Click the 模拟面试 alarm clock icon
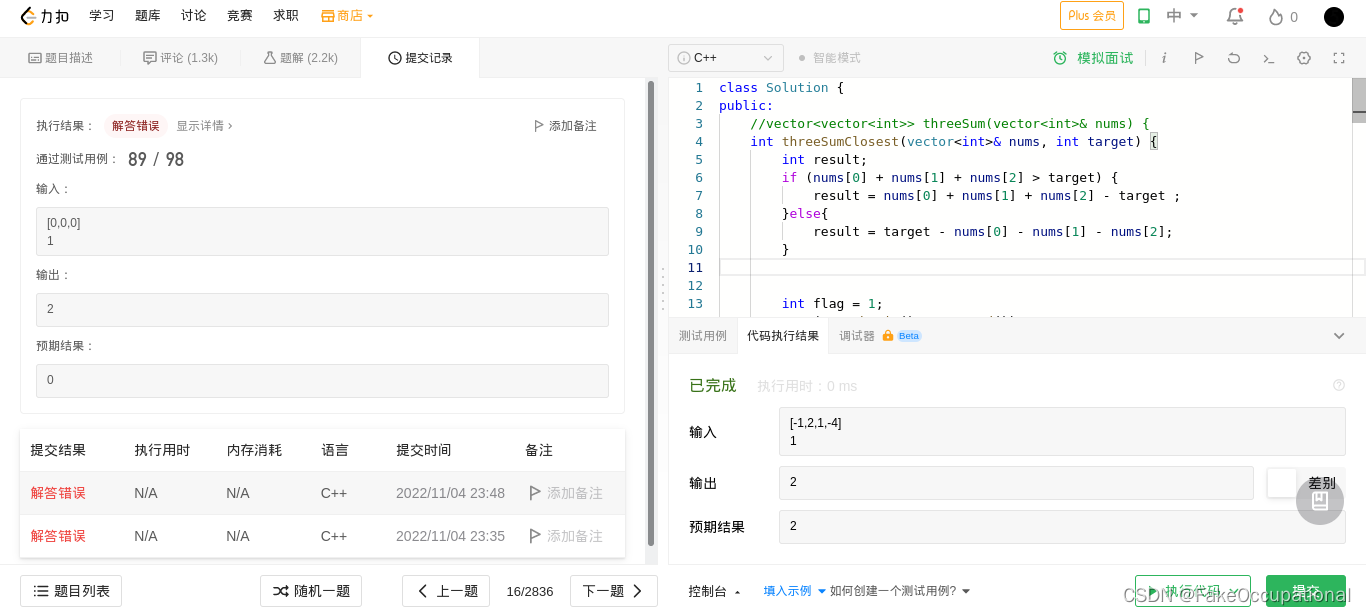Viewport: 1366px width, 615px height. (1060, 58)
